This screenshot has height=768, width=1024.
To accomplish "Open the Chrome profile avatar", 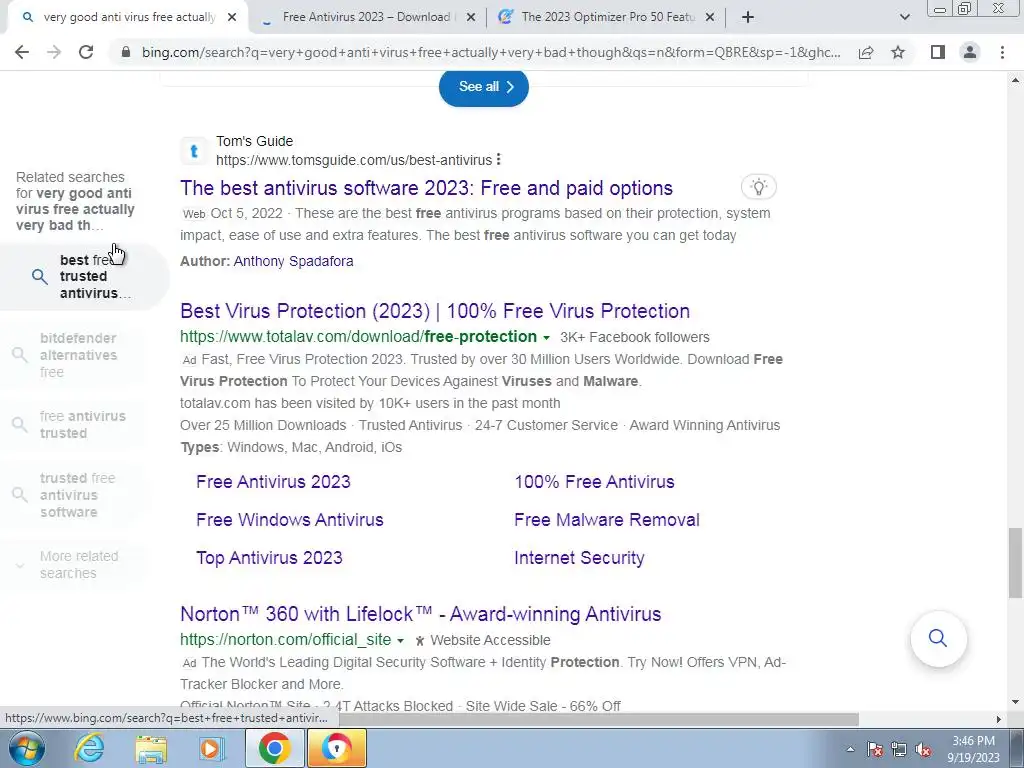I will [970, 52].
